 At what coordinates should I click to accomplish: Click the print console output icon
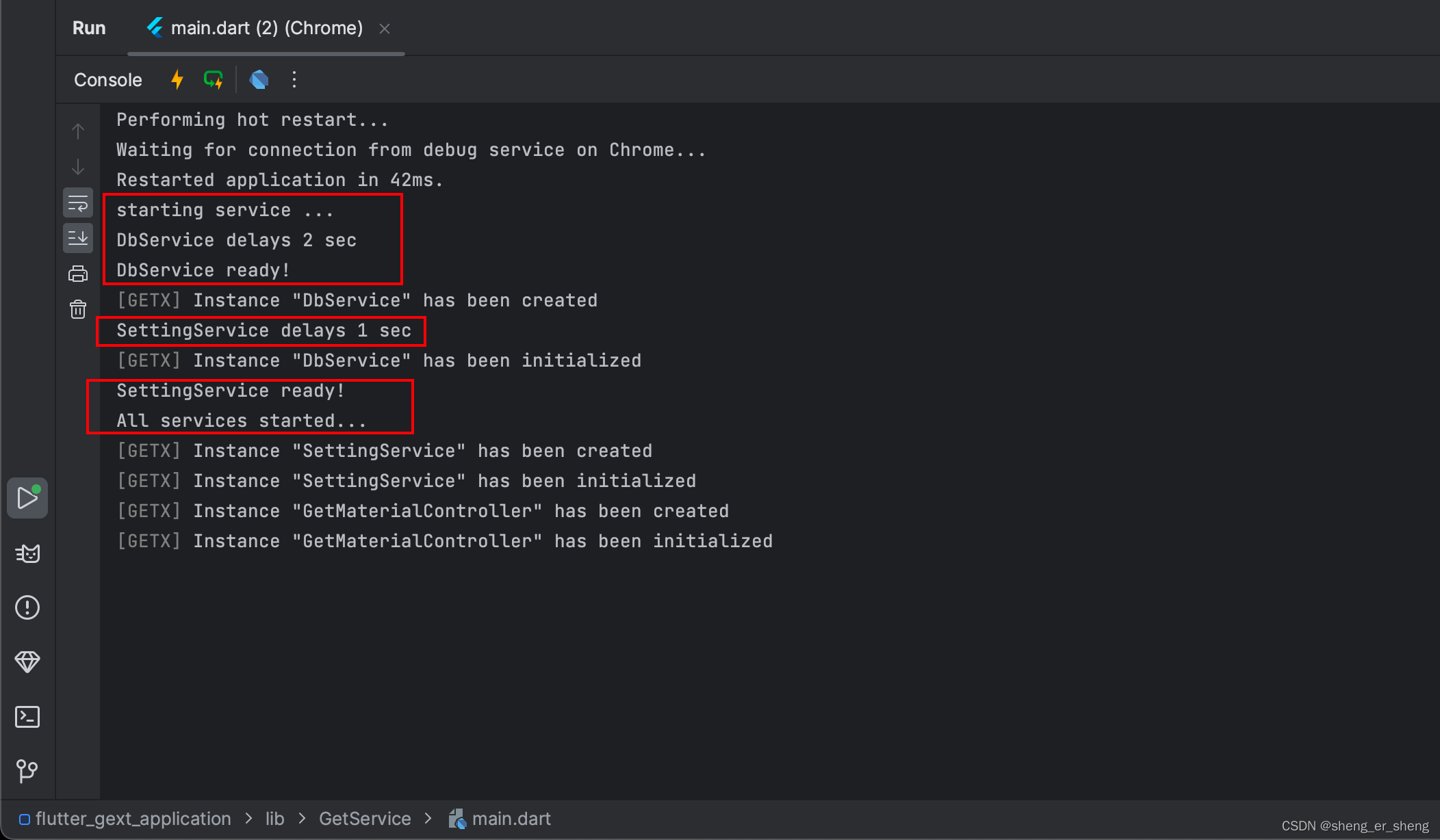[78, 274]
